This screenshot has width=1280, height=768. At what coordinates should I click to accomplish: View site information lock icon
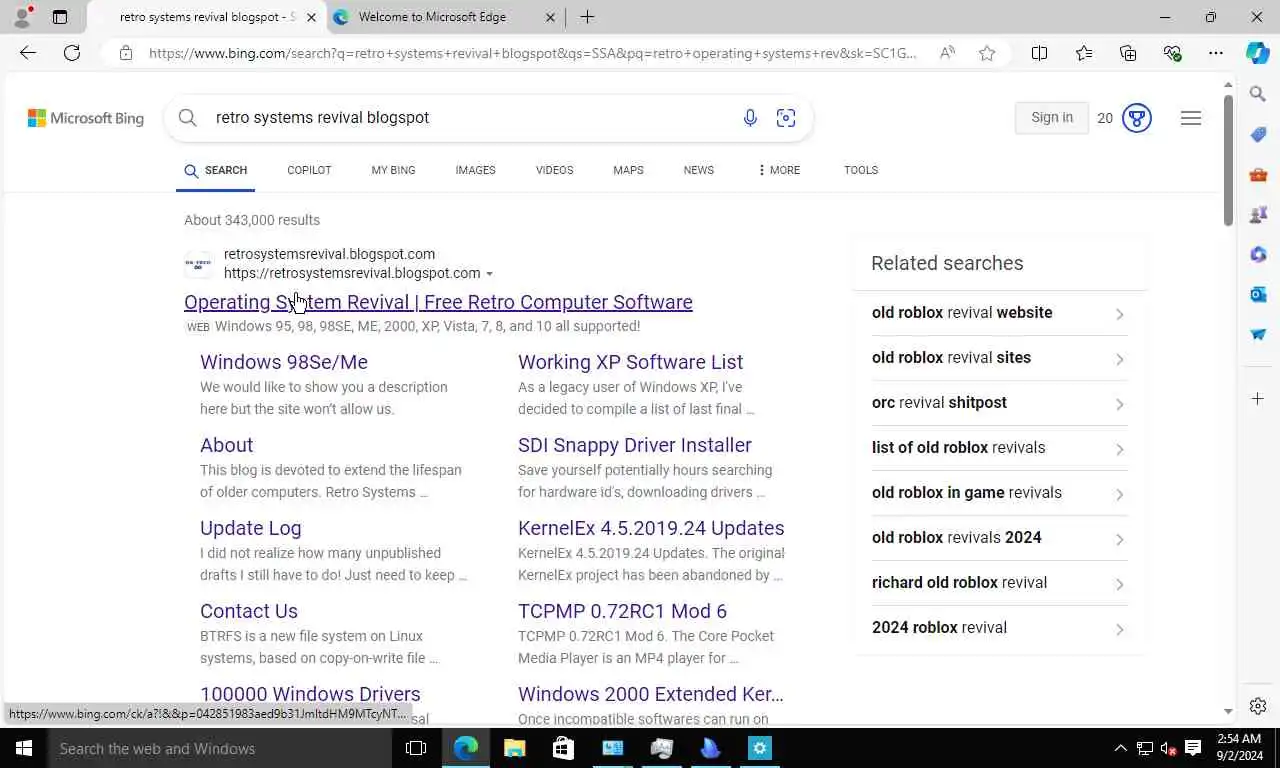coord(126,53)
